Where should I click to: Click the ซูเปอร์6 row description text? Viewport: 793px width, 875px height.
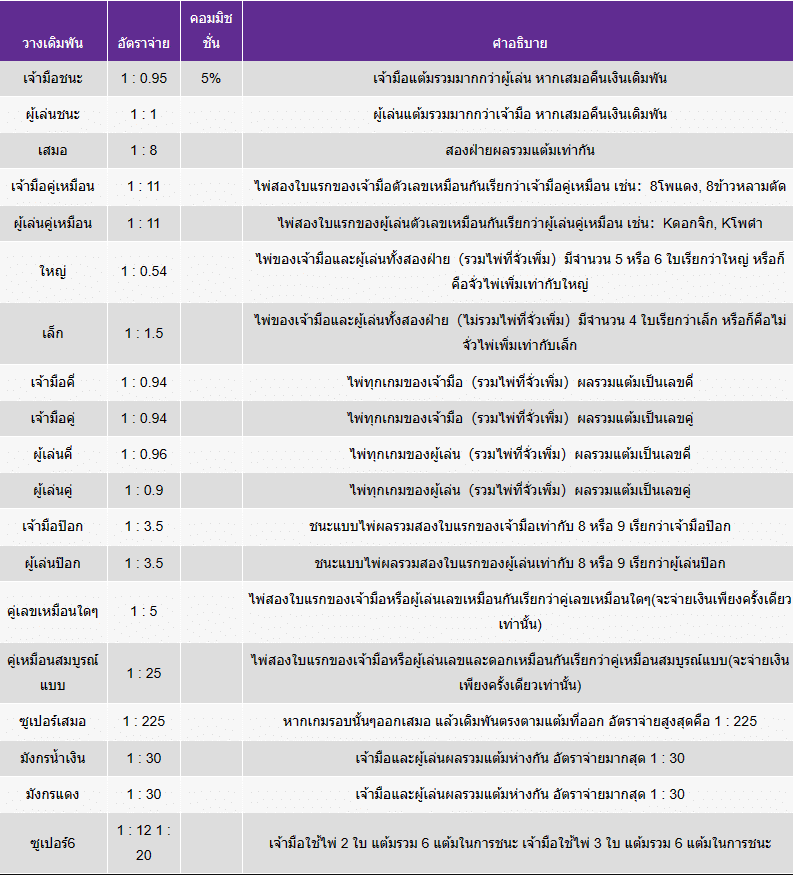(x=519, y=843)
